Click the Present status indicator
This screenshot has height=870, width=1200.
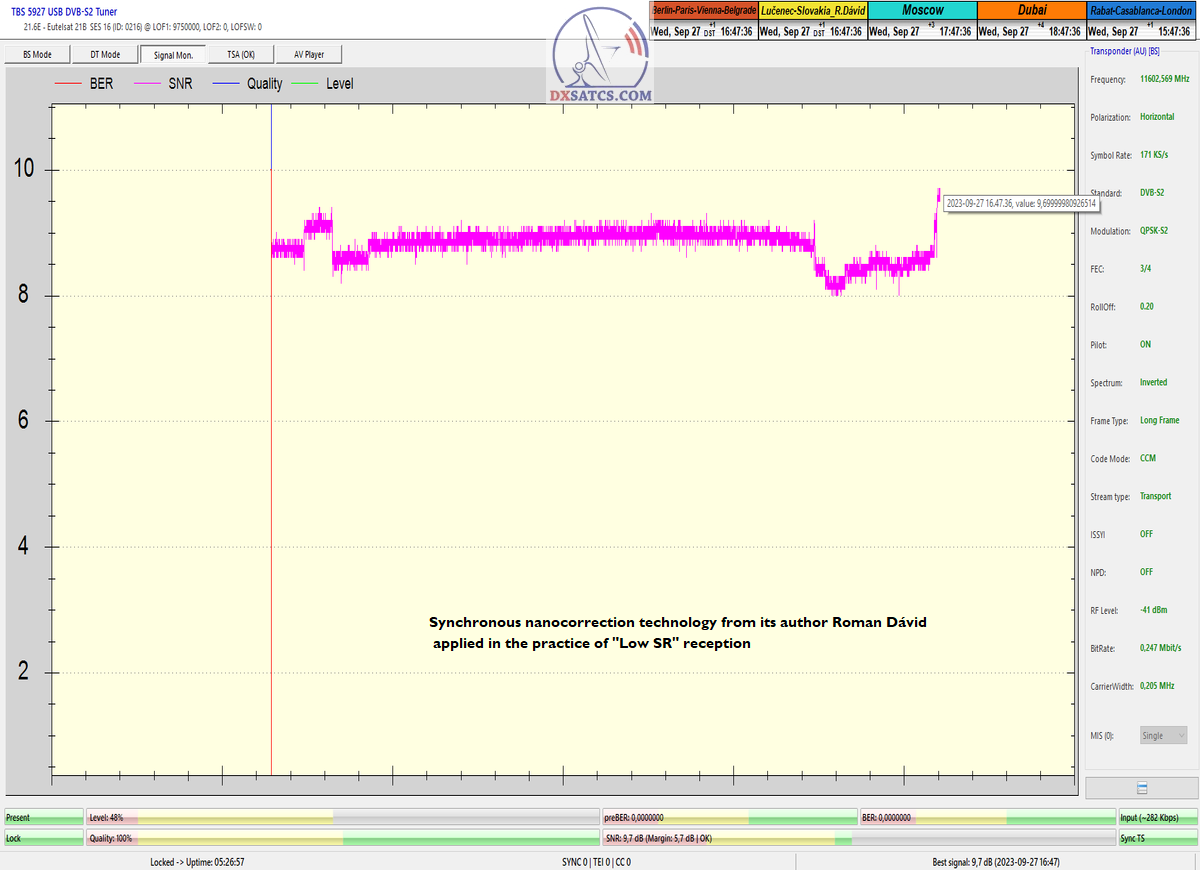pos(44,817)
